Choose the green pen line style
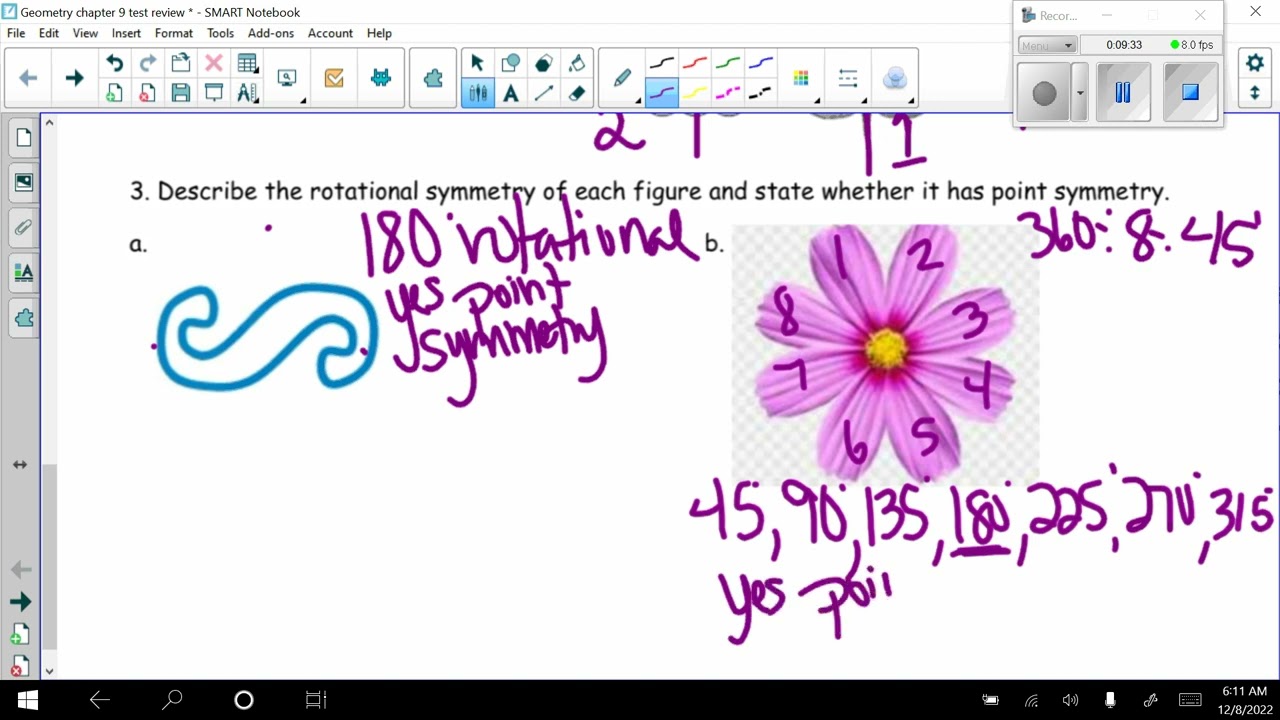Image resolution: width=1280 pixels, height=720 pixels. [728, 64]
